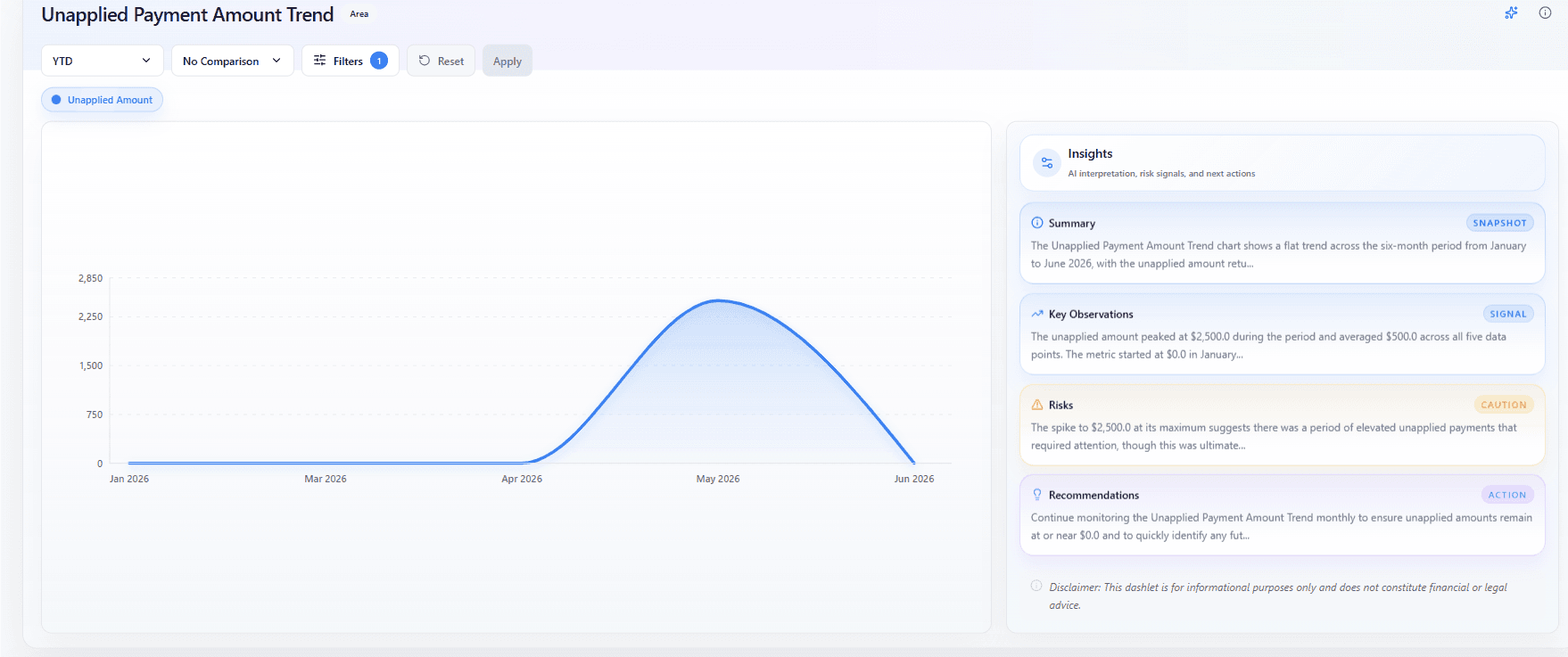
Task: Click the 2,850 y-axis value
Action: click(x=90, y=278)
